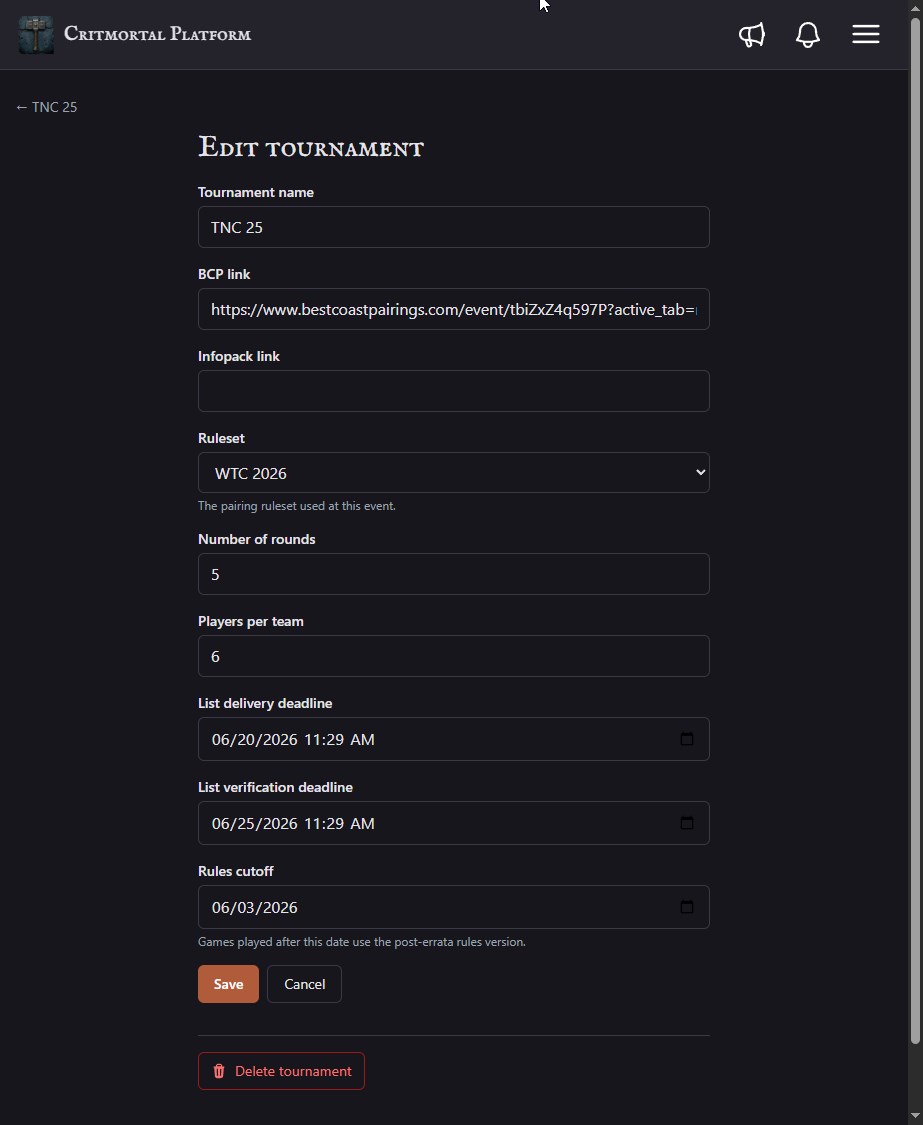Click the List delivery deadline date text
The width and height of the screenshot is (923, 1125).
coord(293,740)
